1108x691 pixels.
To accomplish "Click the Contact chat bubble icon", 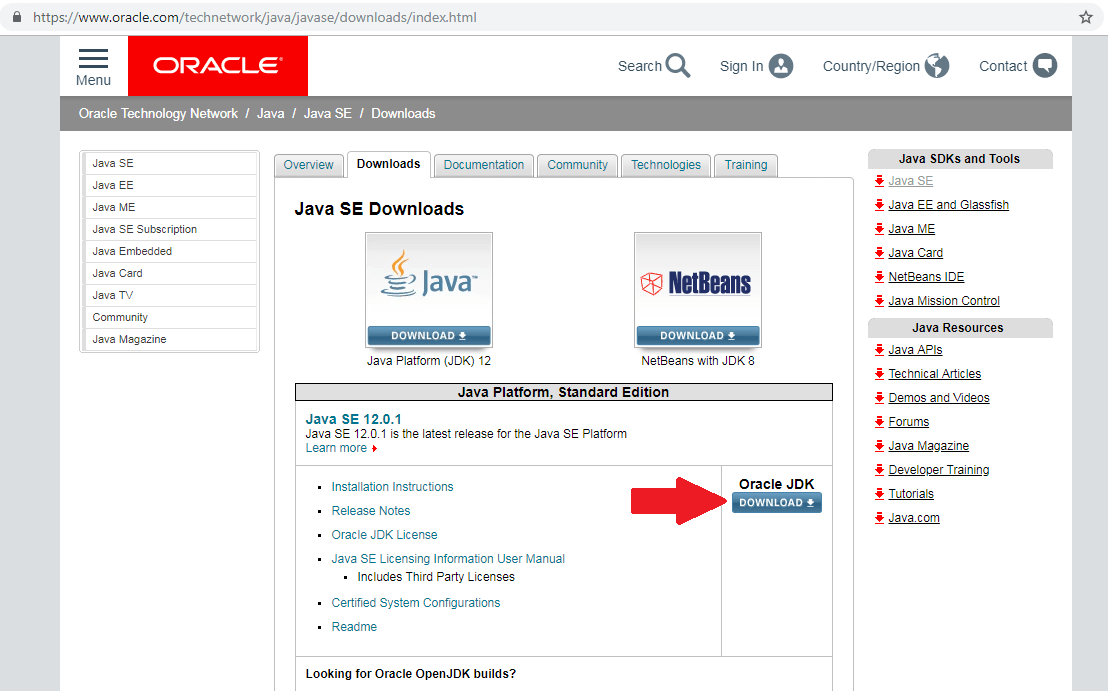I will pyautogui.click(x=1044, y=66).
